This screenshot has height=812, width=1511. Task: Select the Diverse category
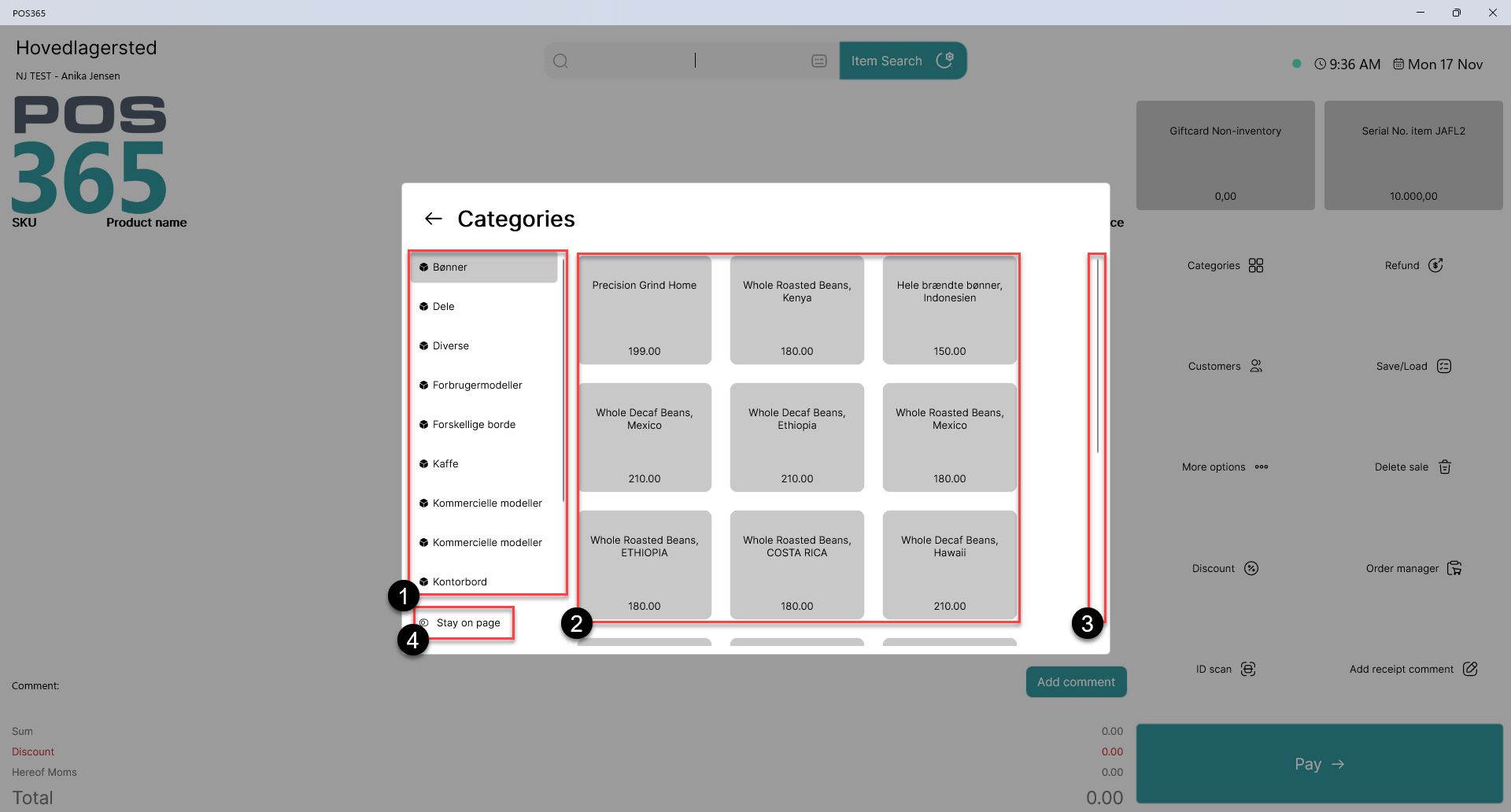484,345
